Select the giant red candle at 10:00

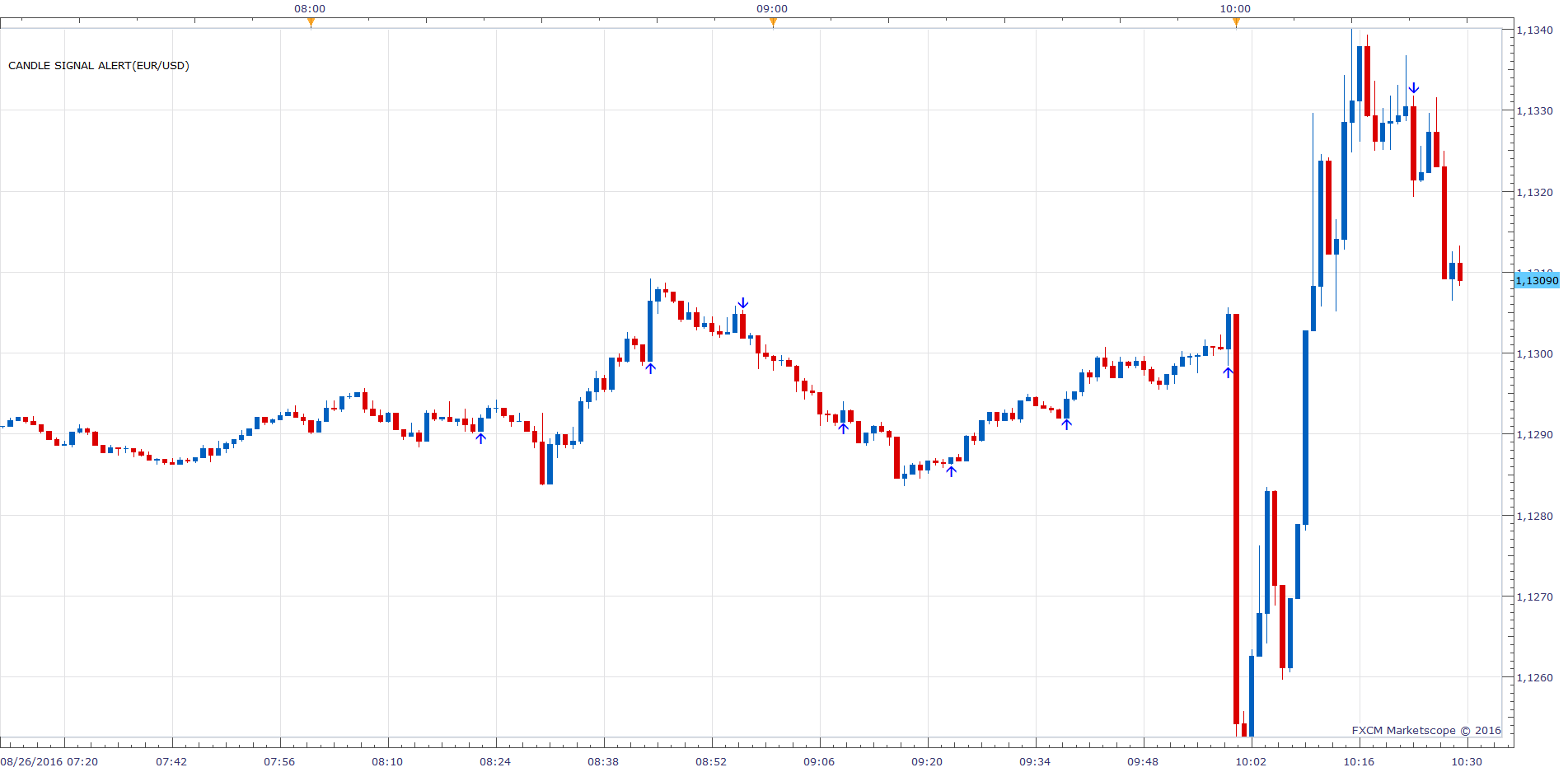(x=1236, y=519)
